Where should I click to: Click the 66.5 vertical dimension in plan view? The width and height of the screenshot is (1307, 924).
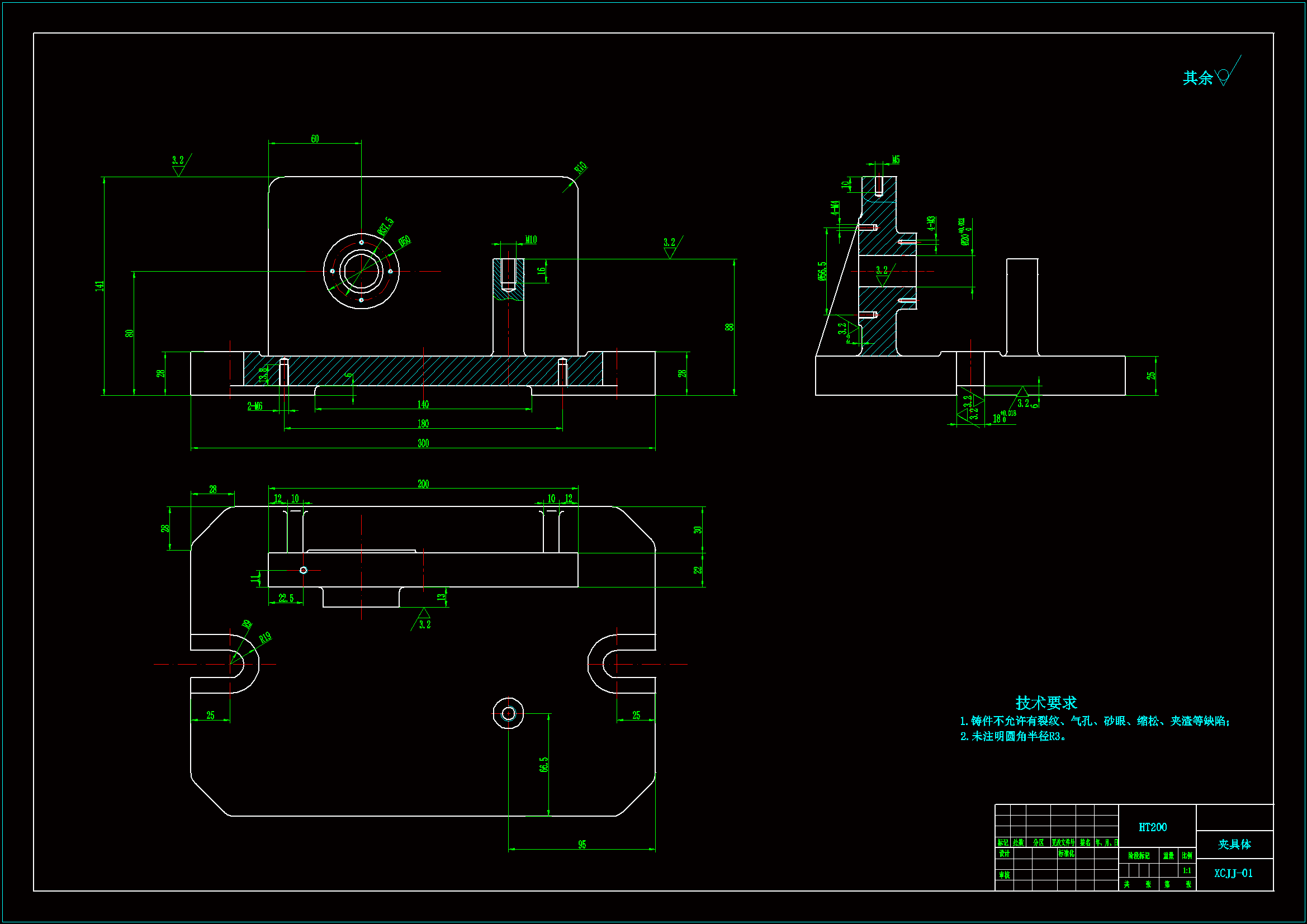tap(543, 764)
